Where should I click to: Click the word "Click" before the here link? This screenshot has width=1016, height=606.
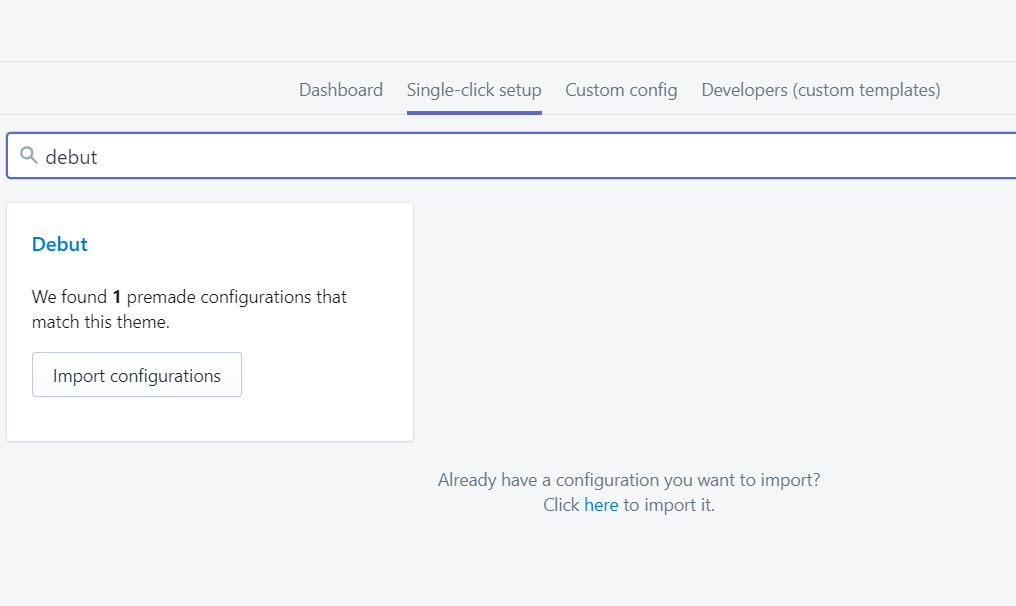[561, 505]
